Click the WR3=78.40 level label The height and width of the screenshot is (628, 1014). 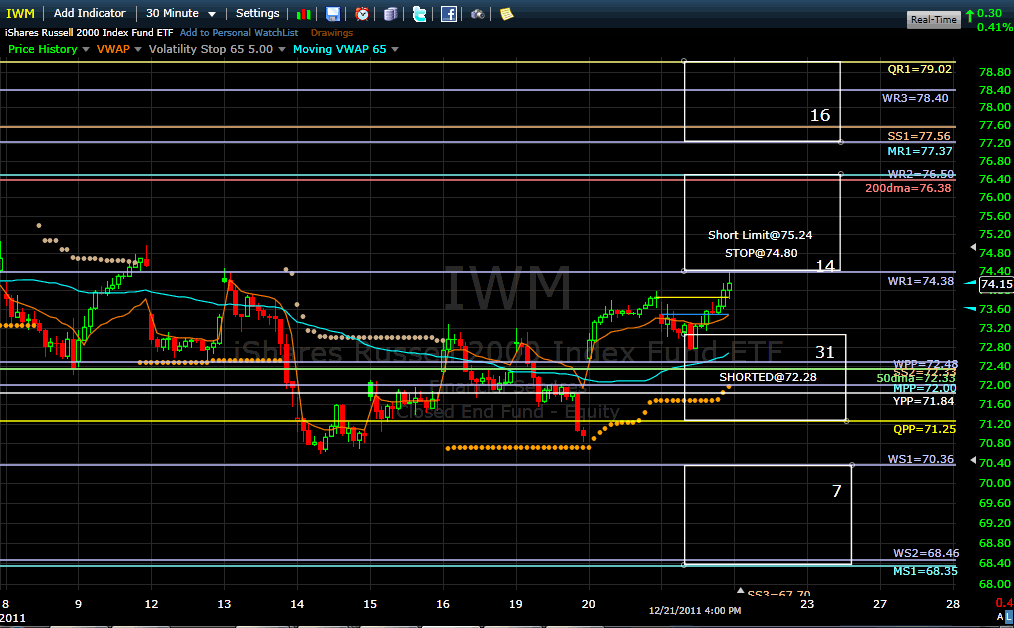(x=915, y=98)
